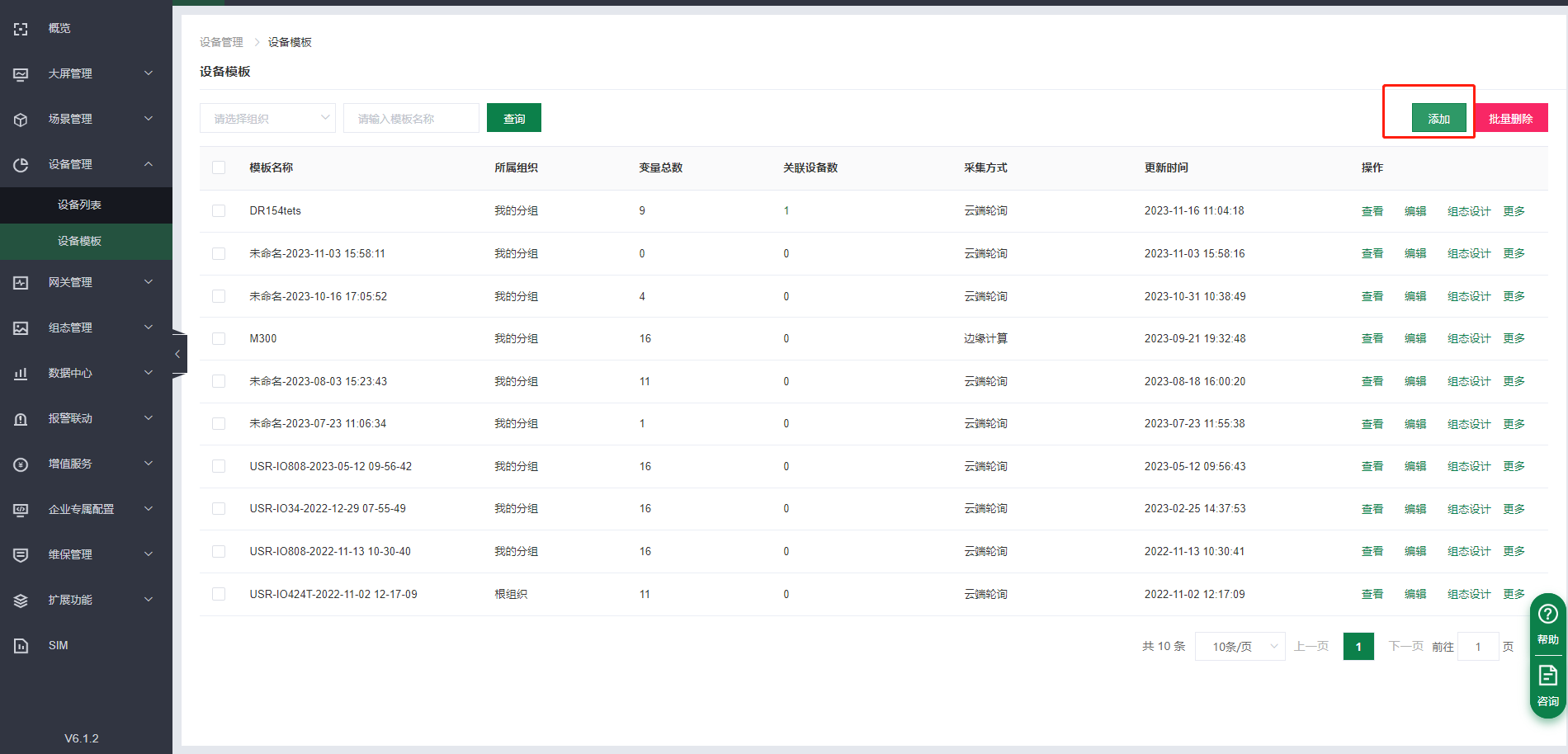This screenshot has width=1568, height=754.
Task: Toggle the select-all checkbox in table header
Action: [219, 167]
